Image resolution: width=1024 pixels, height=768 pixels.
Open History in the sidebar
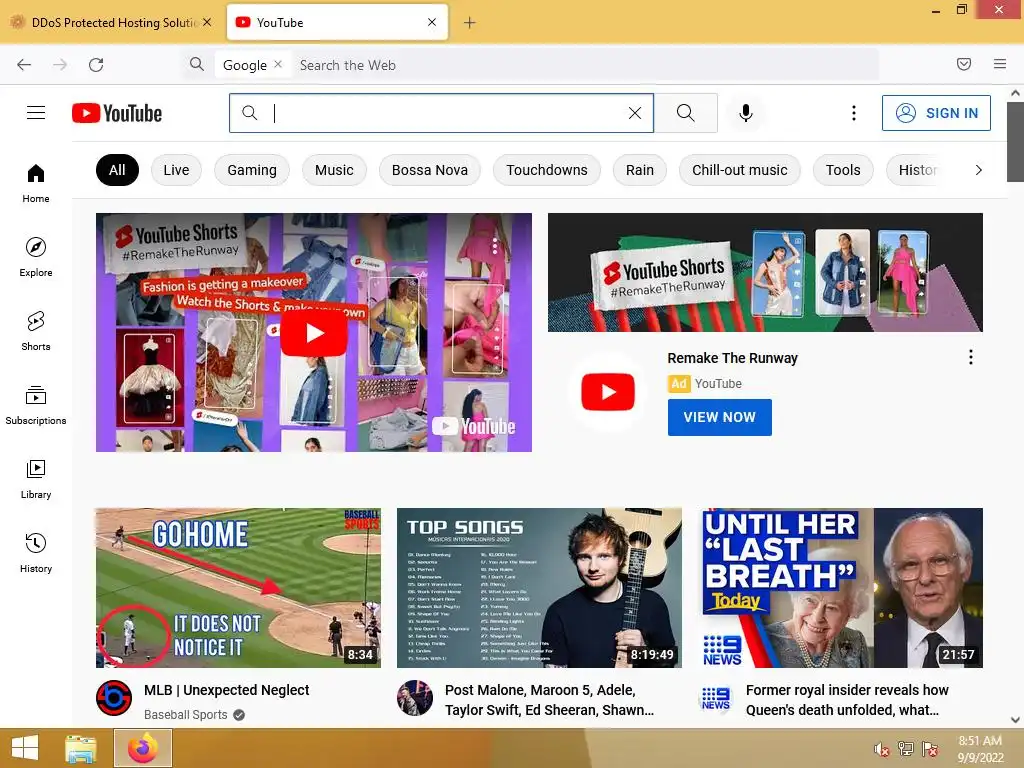tap(36, 553)
